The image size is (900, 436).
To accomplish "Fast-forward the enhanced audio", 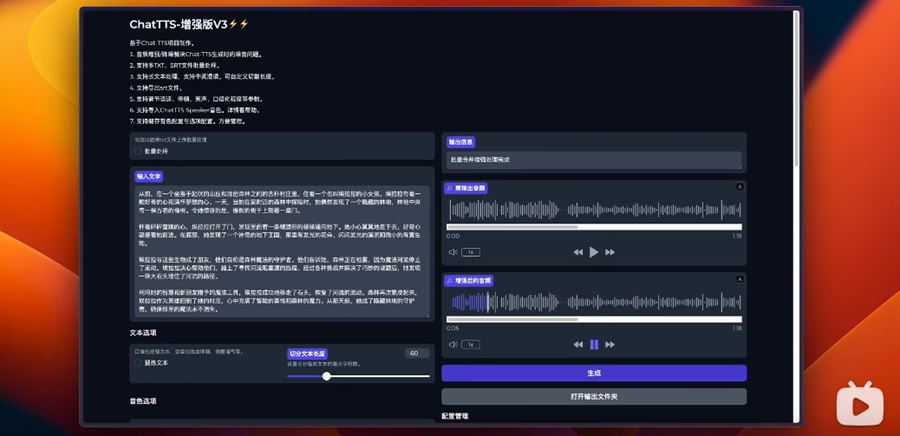I will coord(610,344).
